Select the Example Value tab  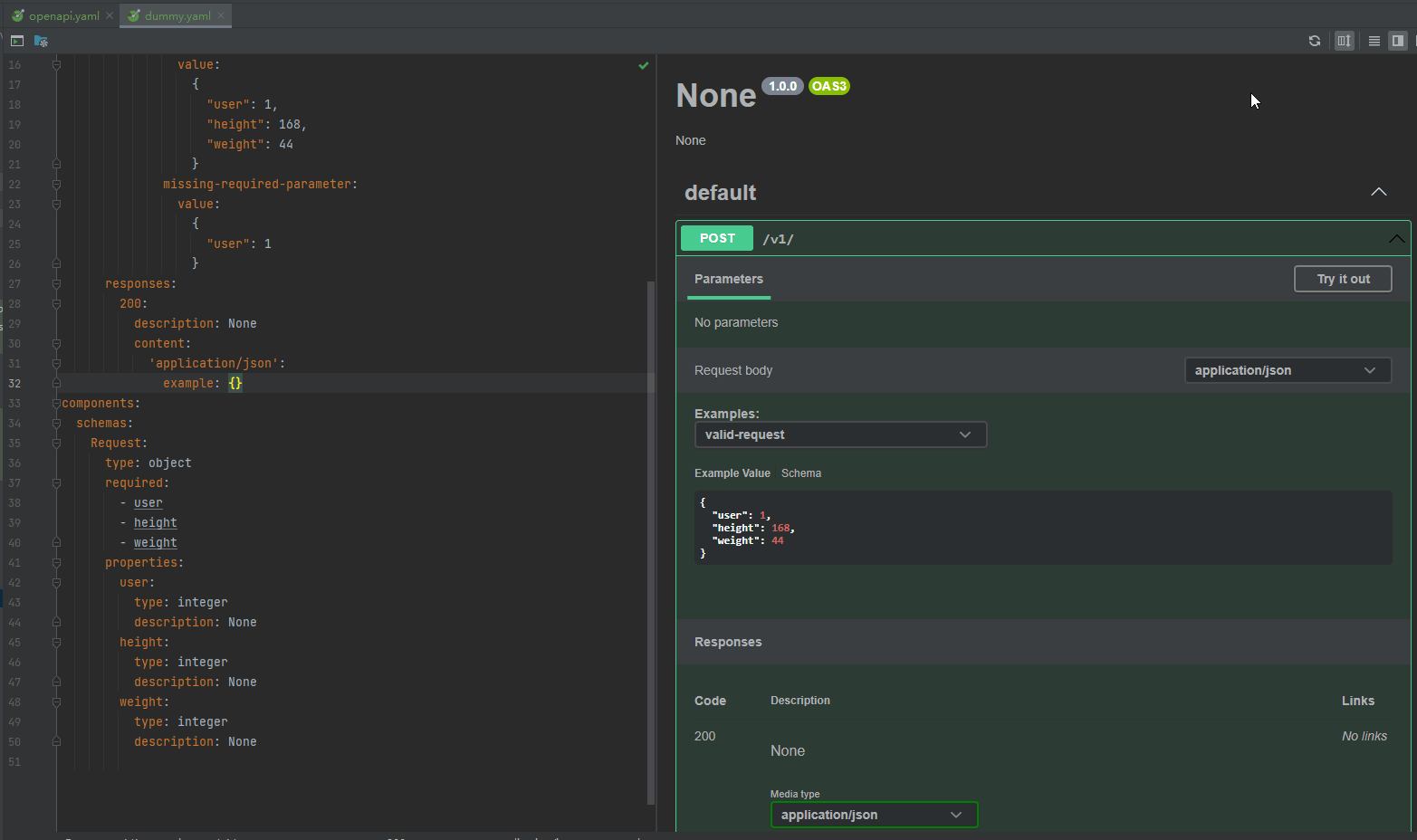coord(732,473)
